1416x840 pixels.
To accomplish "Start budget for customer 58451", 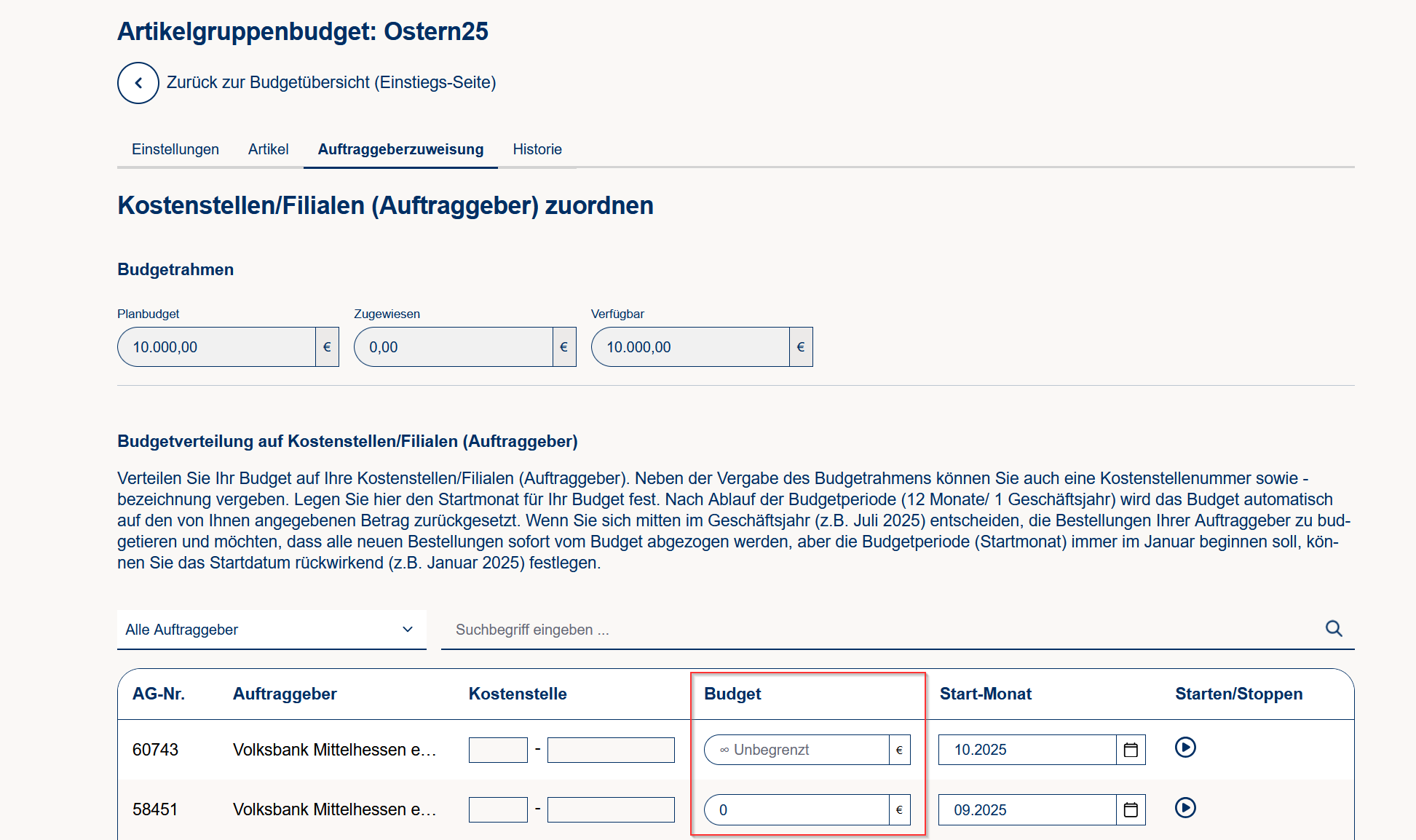I will click(x=1185, y=808).
